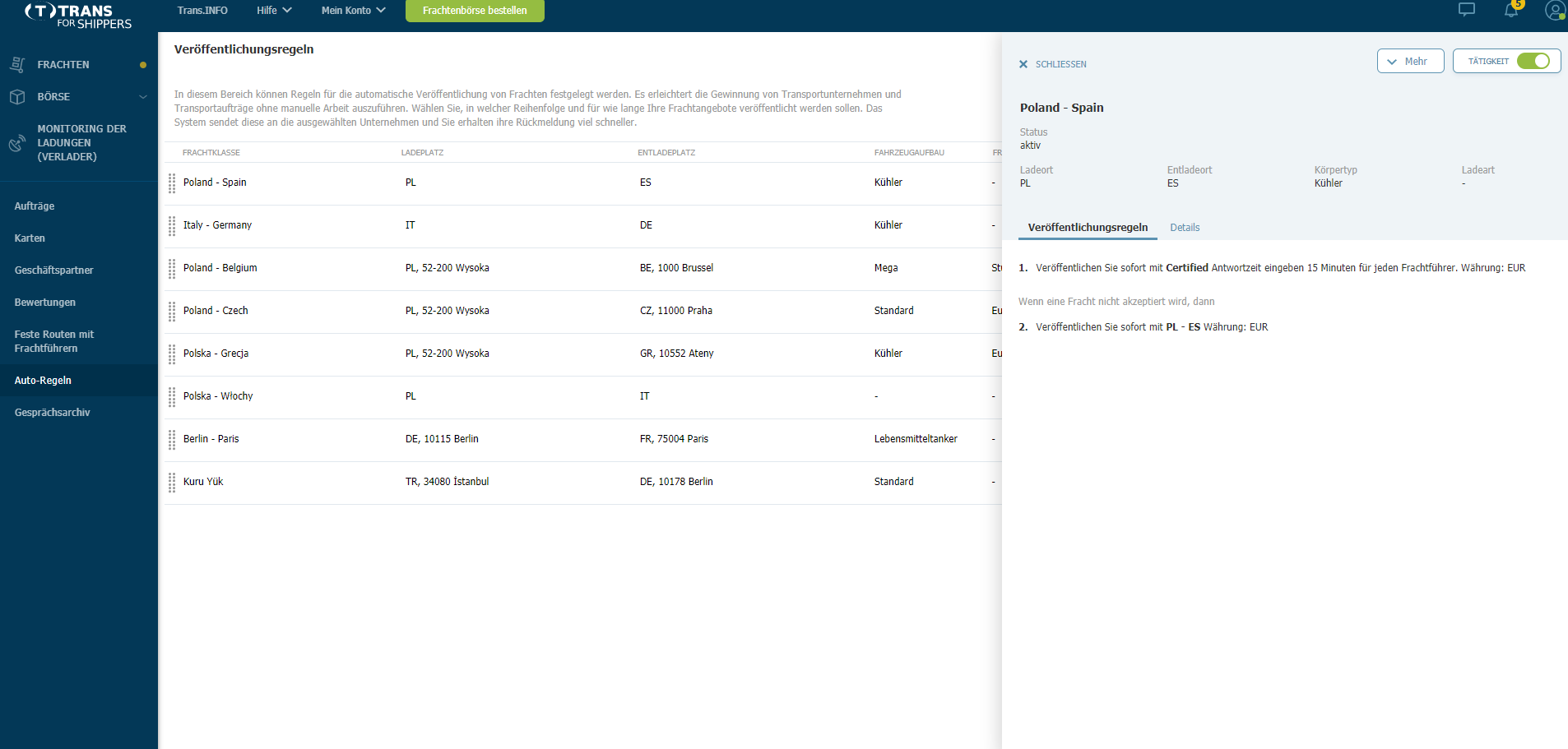Grab the drag handle for Polska - Włochy
The image size is (1568, 749).
[172, 397]
